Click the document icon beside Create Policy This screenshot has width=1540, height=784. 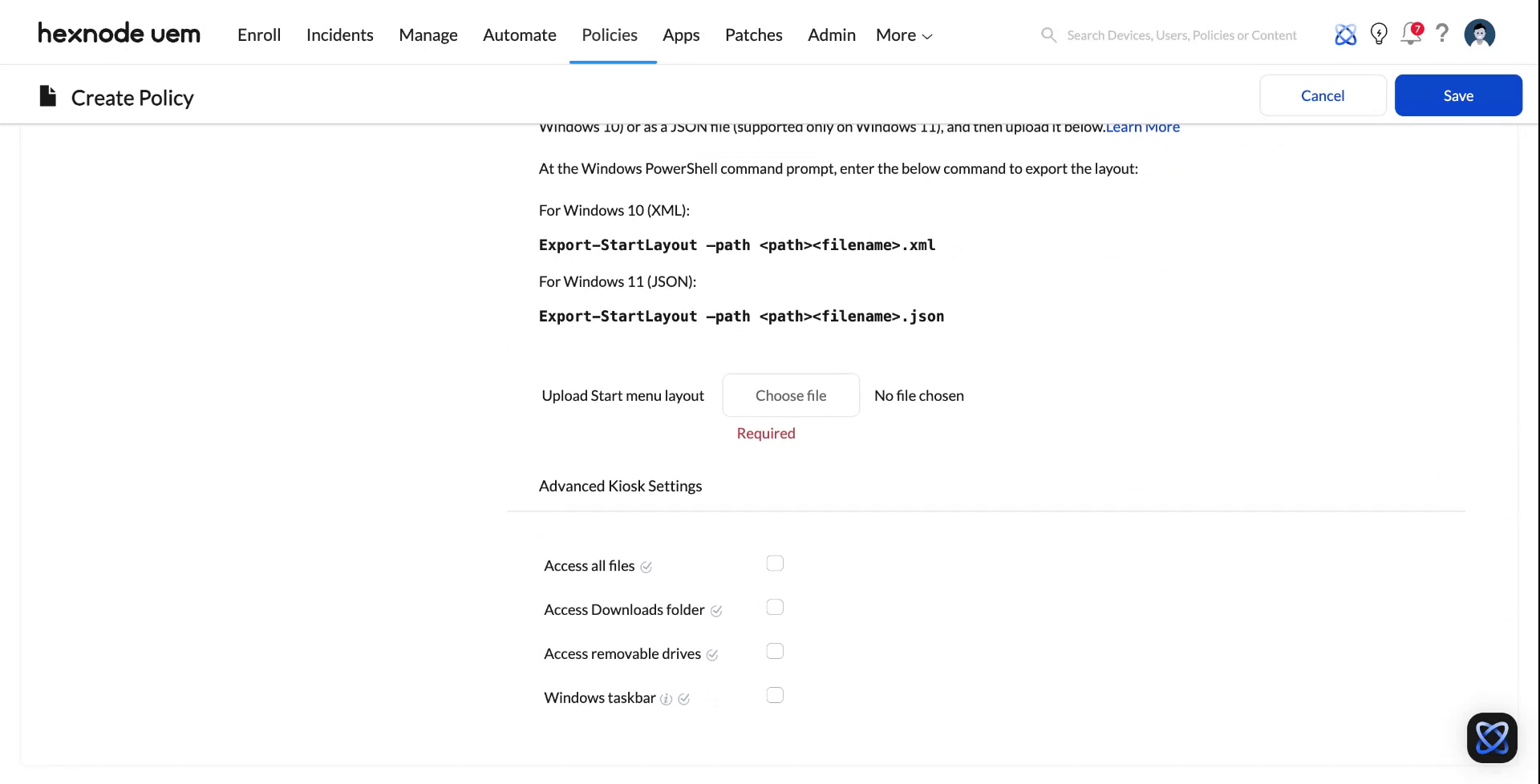47,95
